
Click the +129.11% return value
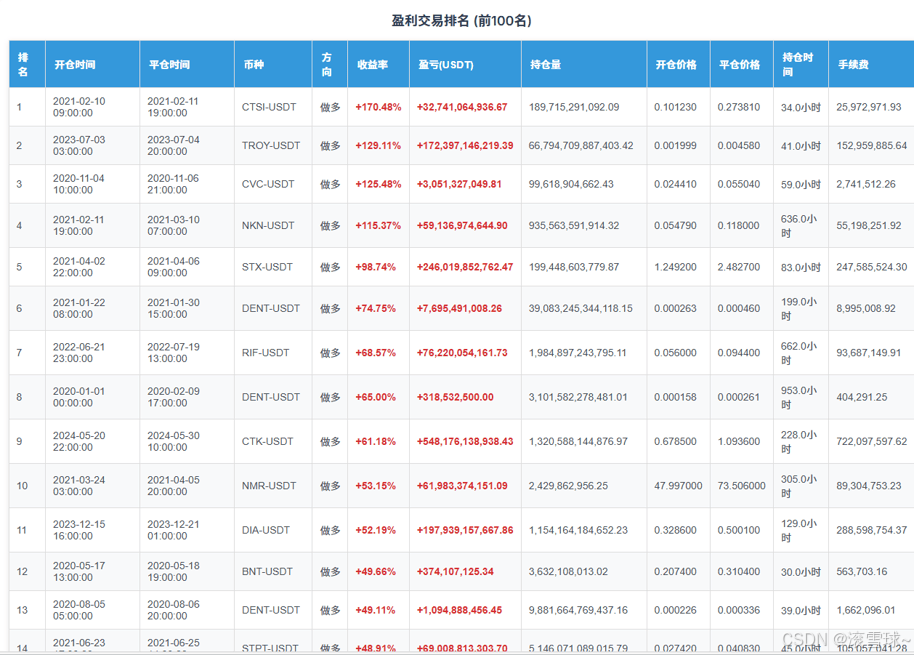378,146
